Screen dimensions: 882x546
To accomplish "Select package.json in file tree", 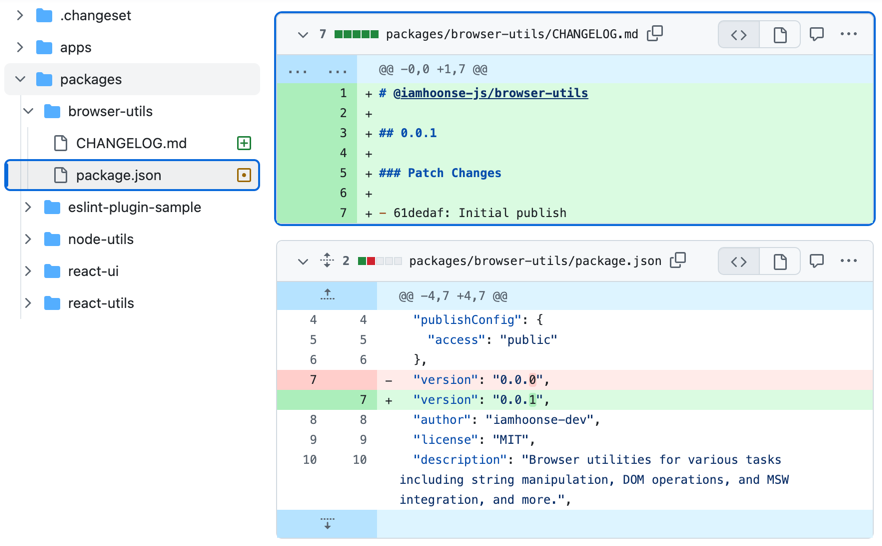I will pos(132,175).
